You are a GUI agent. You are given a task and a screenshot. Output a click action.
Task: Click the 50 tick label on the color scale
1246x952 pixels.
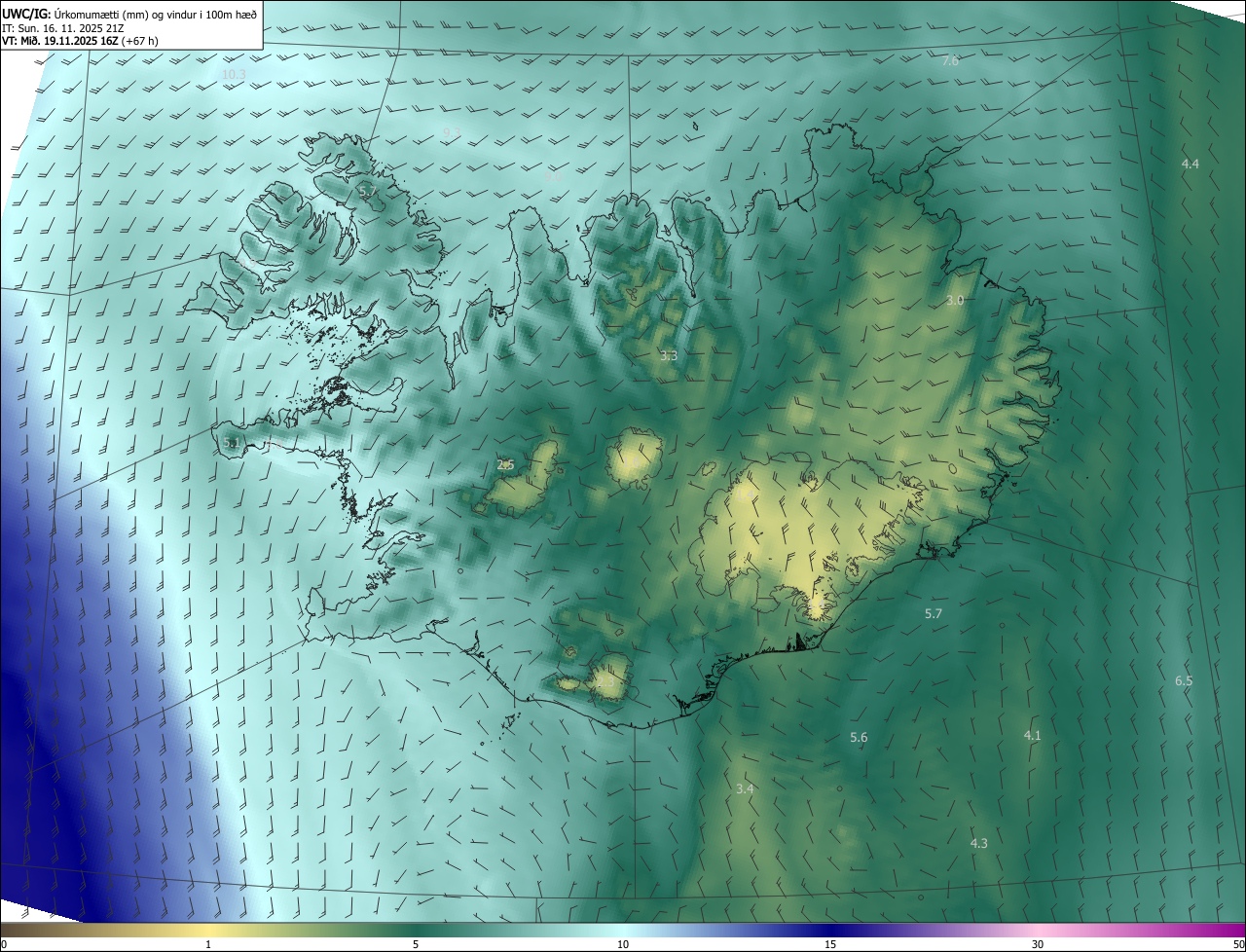point(1238,945)
